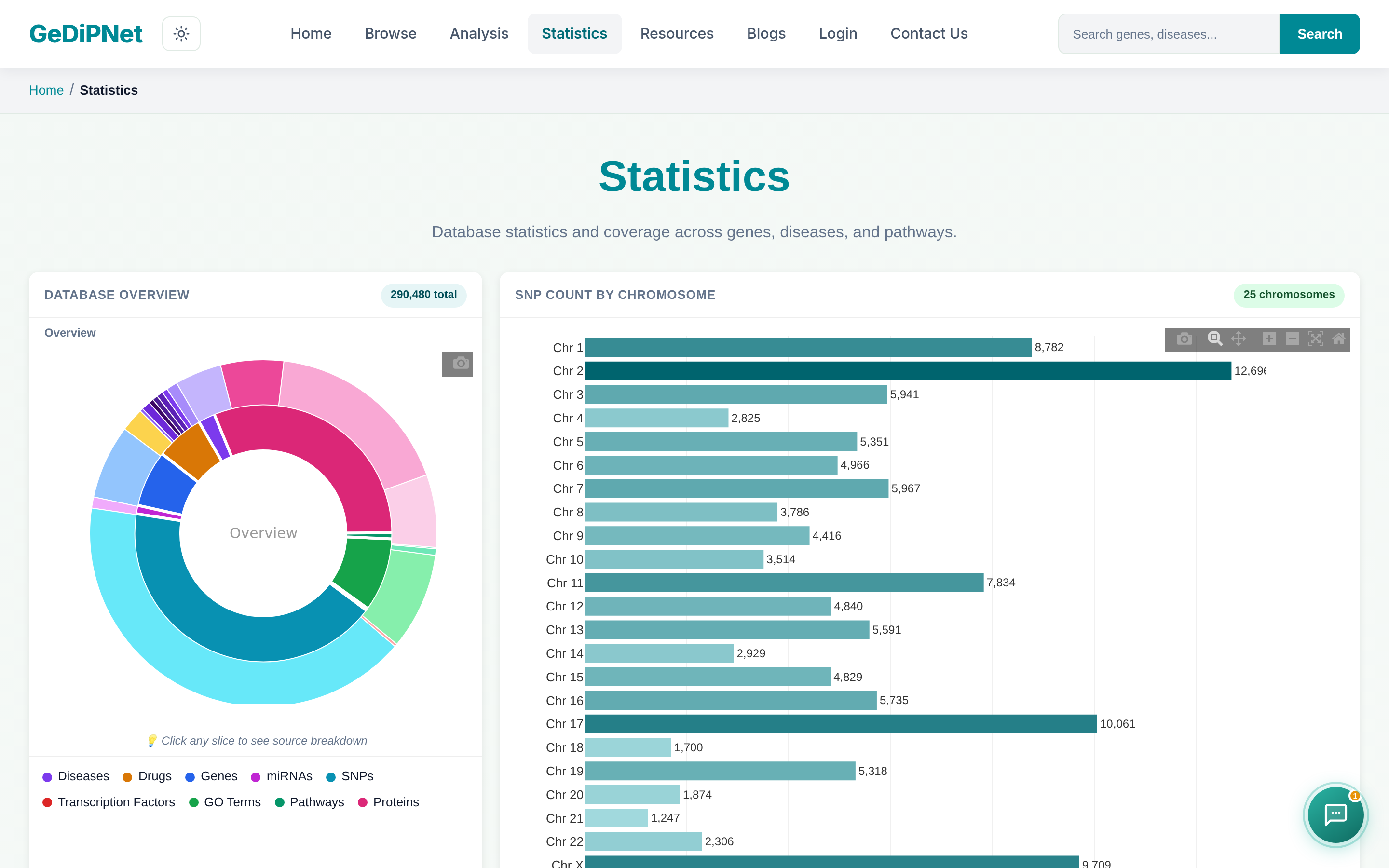Open the Browse menu item
The image size is (1389, 868).
click(x=390, y=34)
